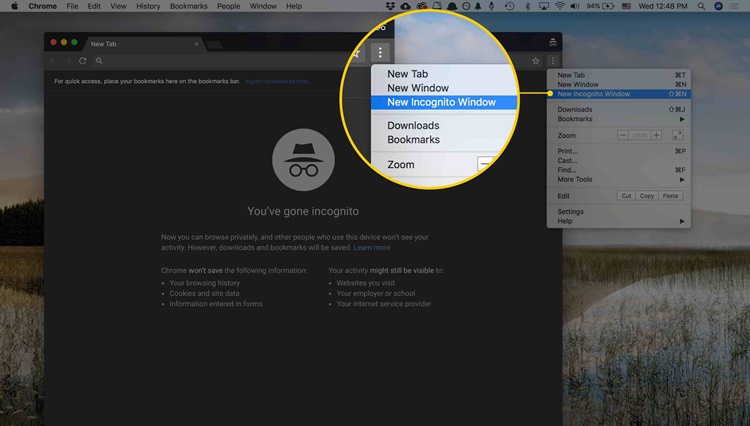The height and width of the screenshot is (426, 750).
Task: Click the three-dot Chrome menu button
Action: [x=553, y=61]
